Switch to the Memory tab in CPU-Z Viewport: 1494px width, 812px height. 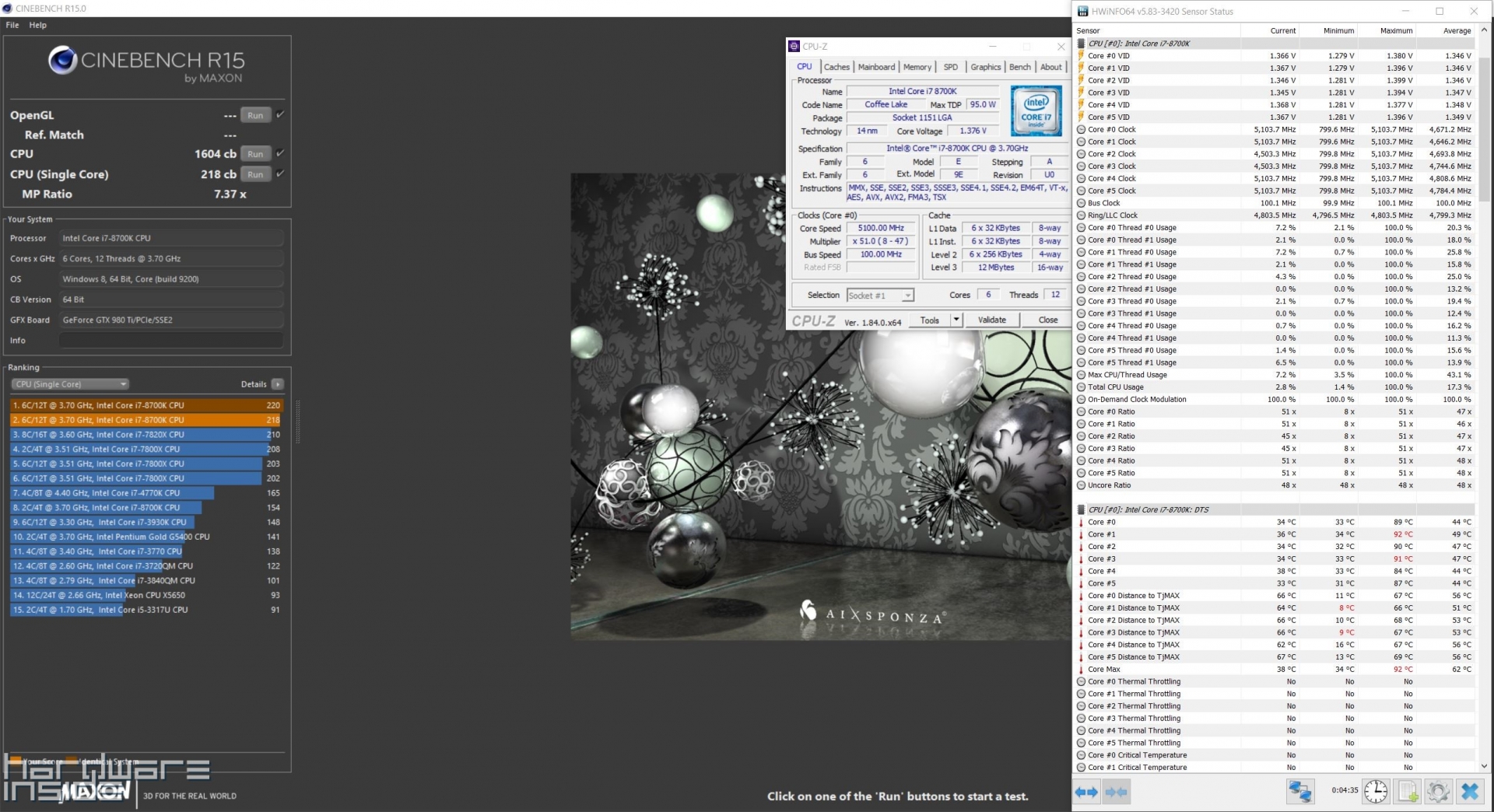(917, 67)
